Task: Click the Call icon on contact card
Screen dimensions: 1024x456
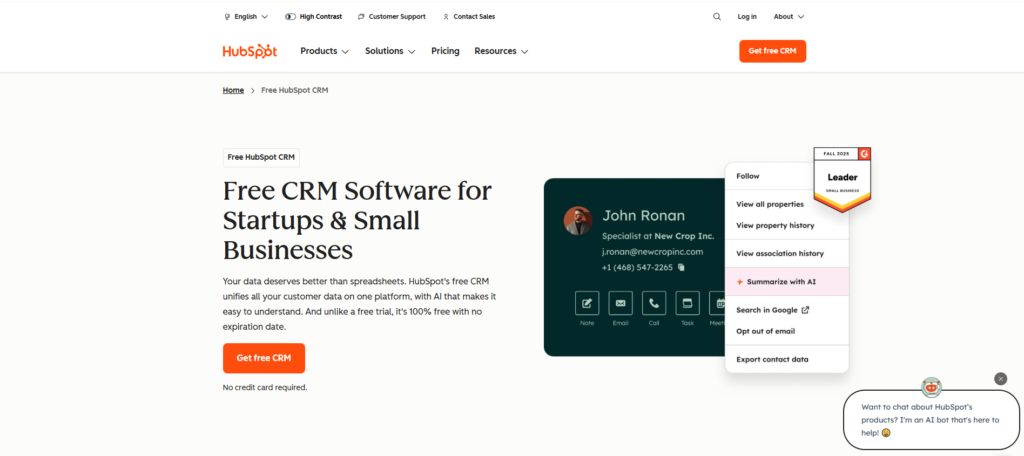Action: [x=654, y=303]
